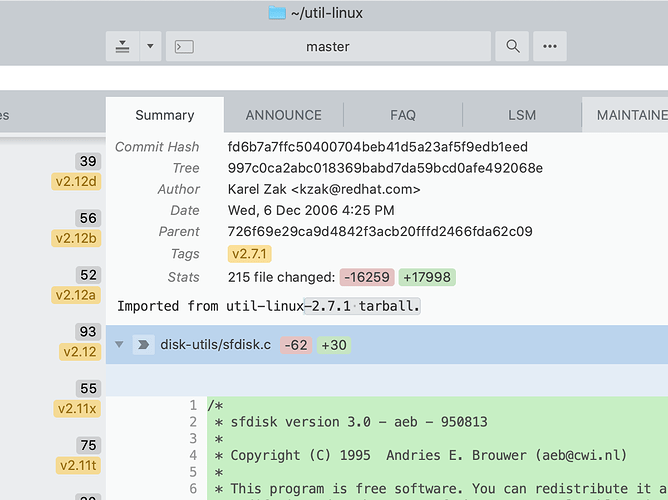The width and height of the screenshot is (668, 500).
Task: Click the file type icon beside sfdisk.c
Action: [x=143, y=345]
